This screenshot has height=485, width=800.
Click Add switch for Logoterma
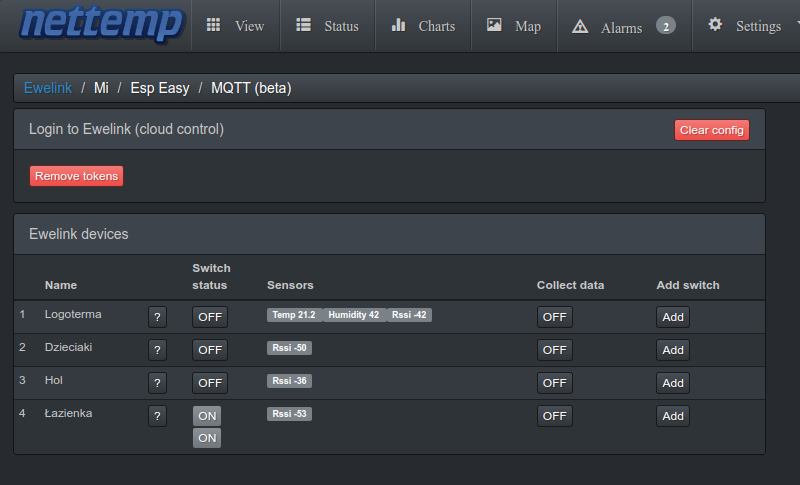(x=673, y=317)
